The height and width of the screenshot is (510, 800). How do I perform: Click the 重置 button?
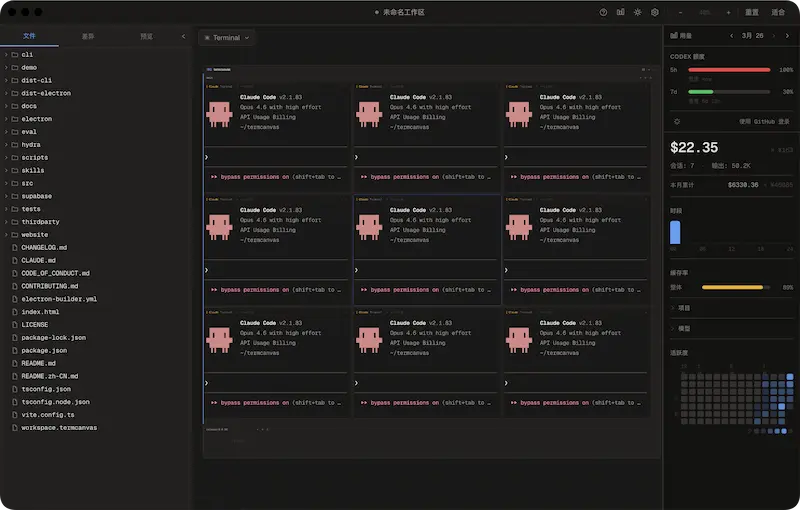coord(752,12)
